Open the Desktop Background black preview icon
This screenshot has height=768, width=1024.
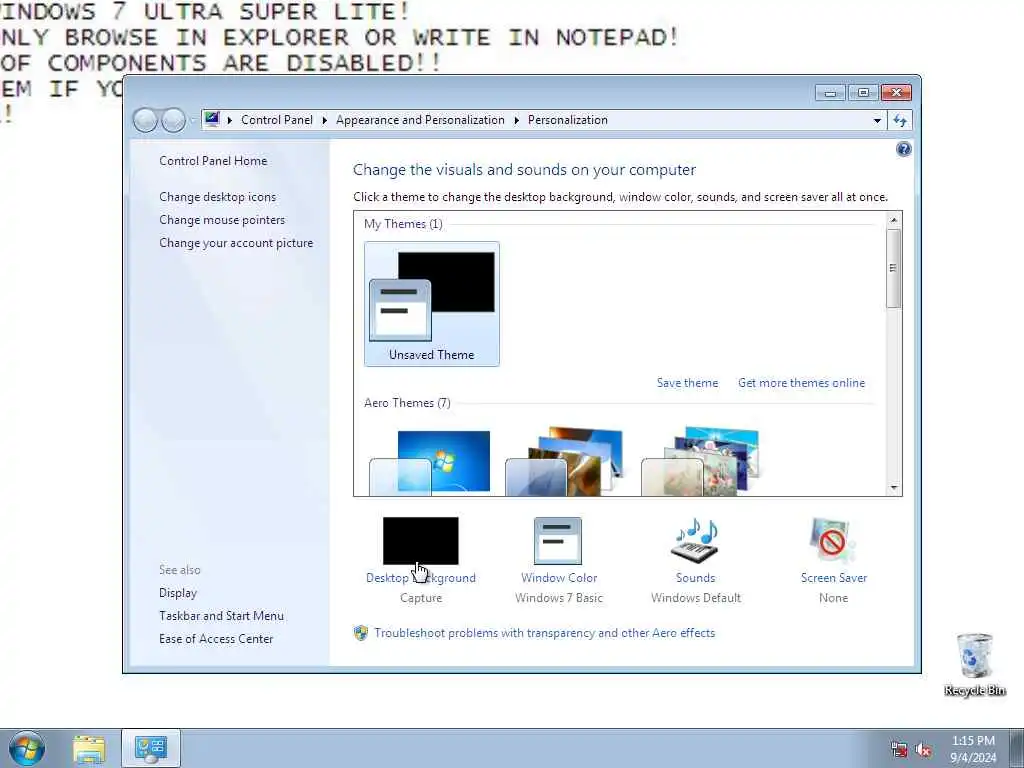(x=421, y=541)
